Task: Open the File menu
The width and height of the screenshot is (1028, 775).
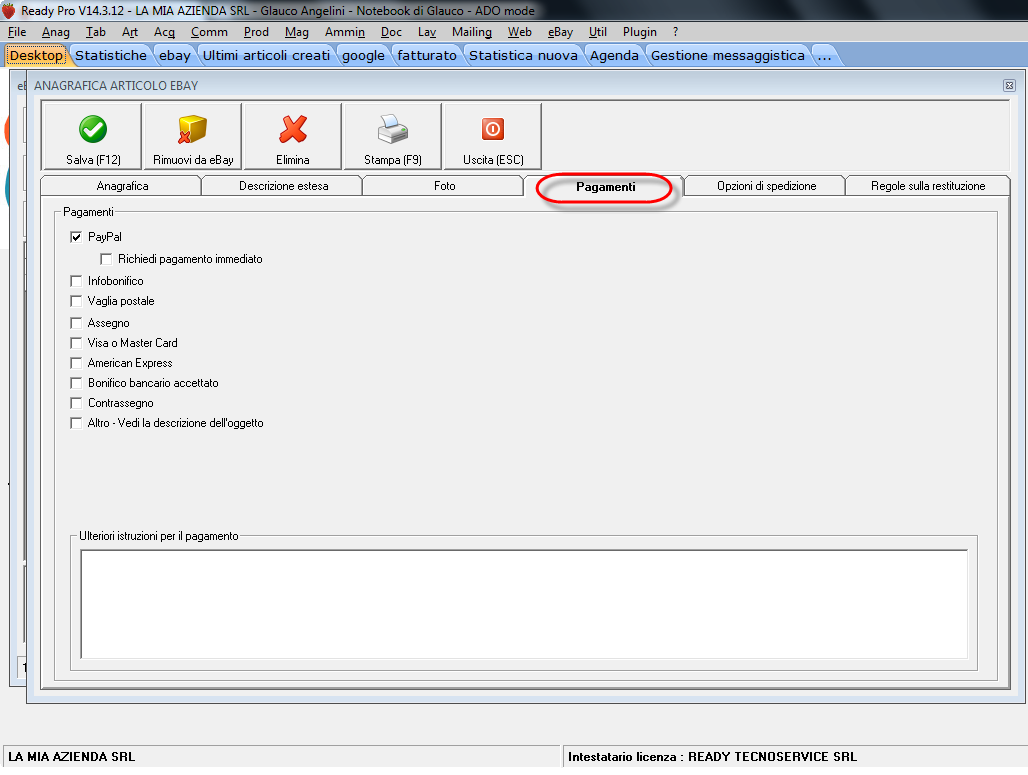Action: tap(17, 32)
